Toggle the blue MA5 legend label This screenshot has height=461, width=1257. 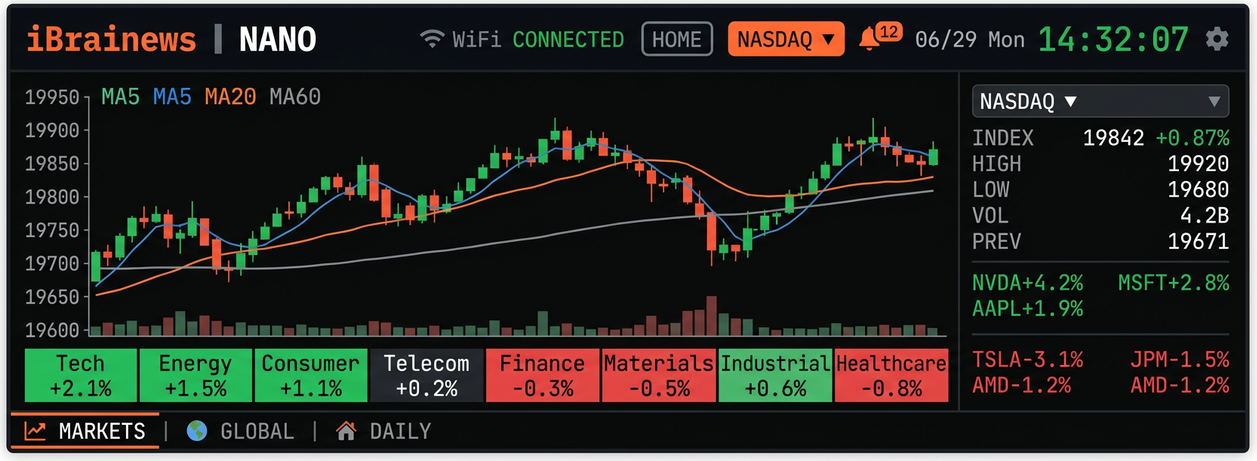point(173,97)
